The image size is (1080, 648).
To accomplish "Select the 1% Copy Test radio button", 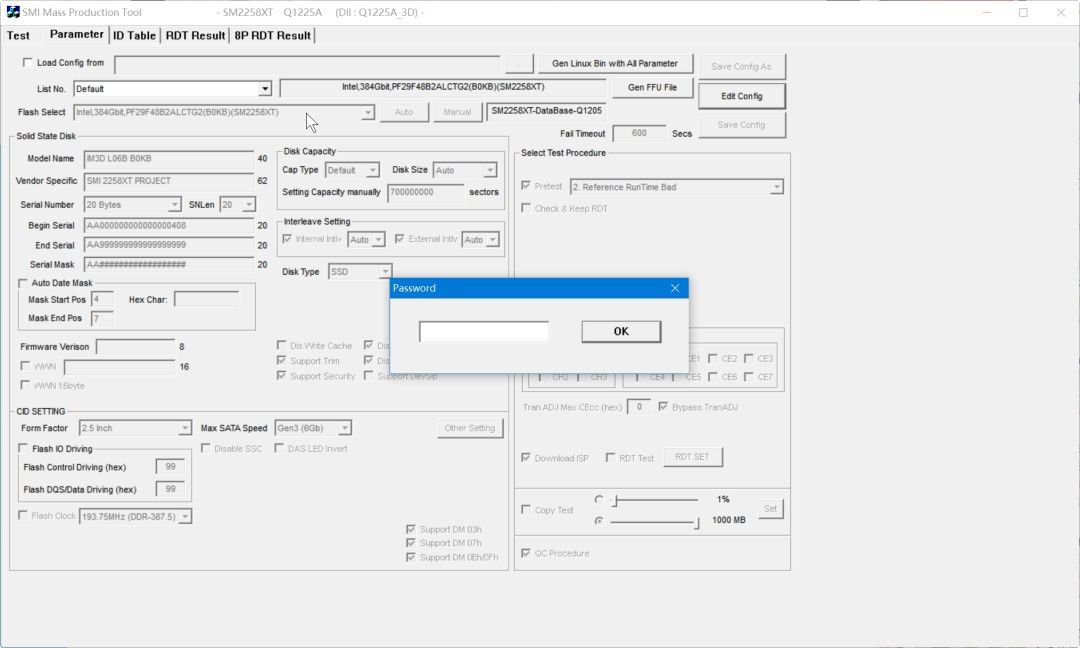I will coord(599,499).
